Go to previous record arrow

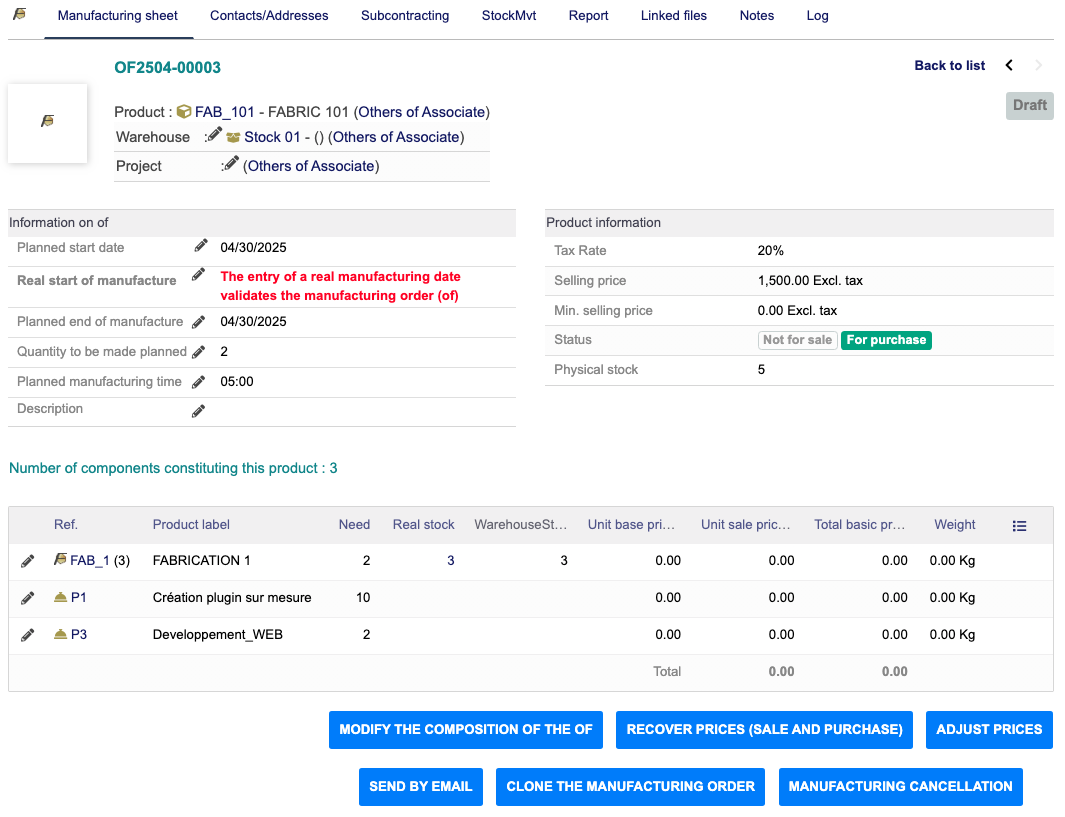pyautogui.click(x=1009, y=66)
